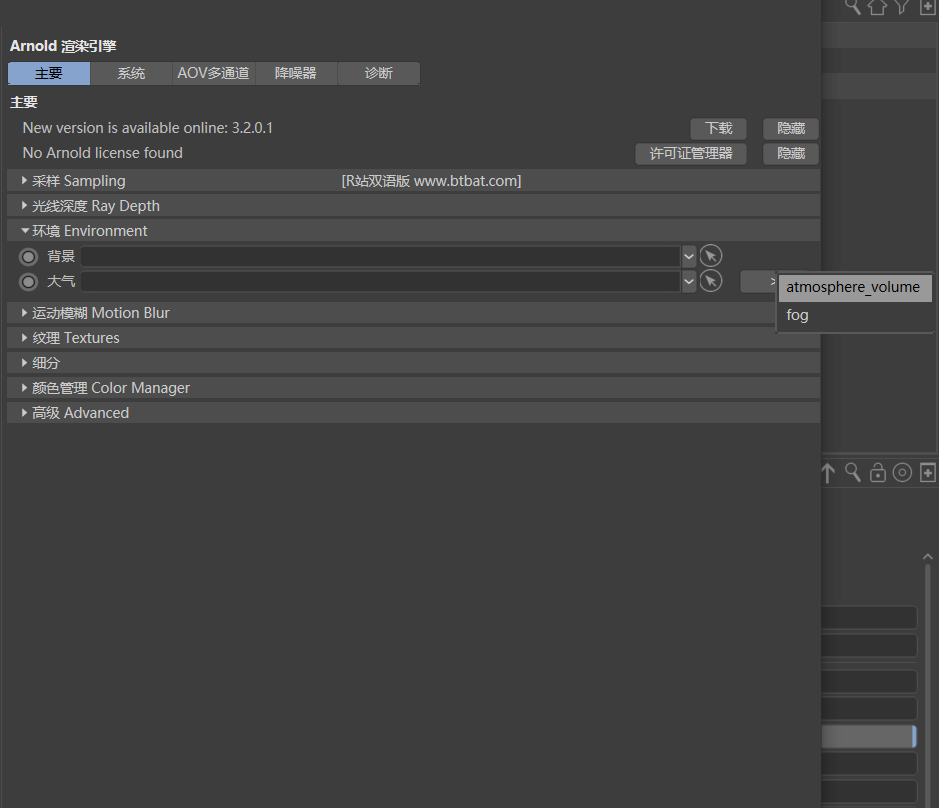Toggle the lock icon in lower panel
The height and width of the screenshot is (808, 939).
point(878,473)
